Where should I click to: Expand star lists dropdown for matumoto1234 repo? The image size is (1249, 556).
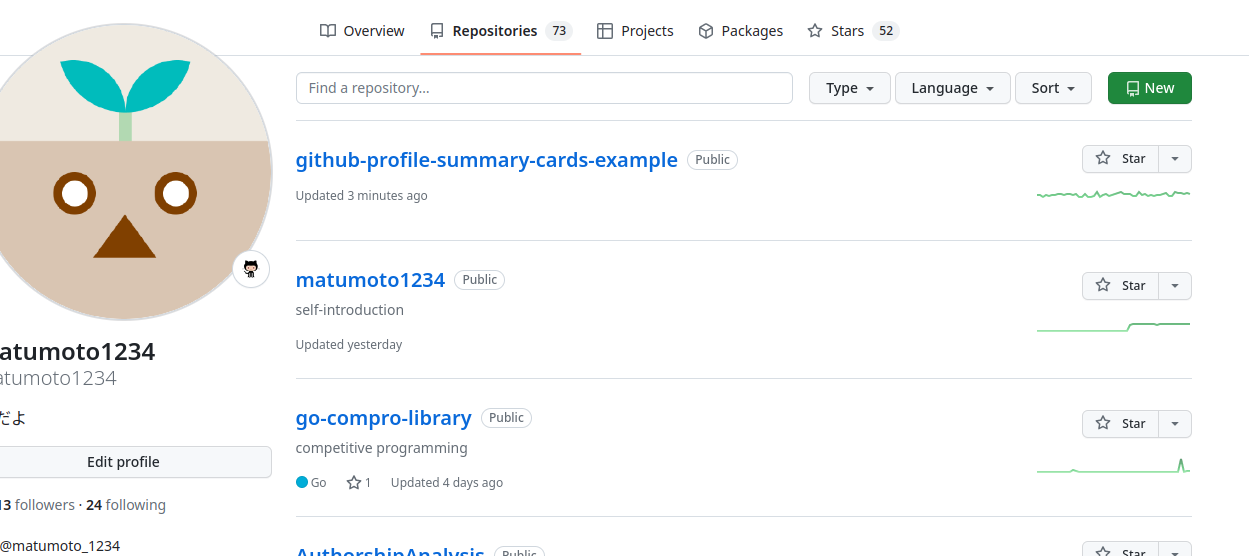(1175, 286)
